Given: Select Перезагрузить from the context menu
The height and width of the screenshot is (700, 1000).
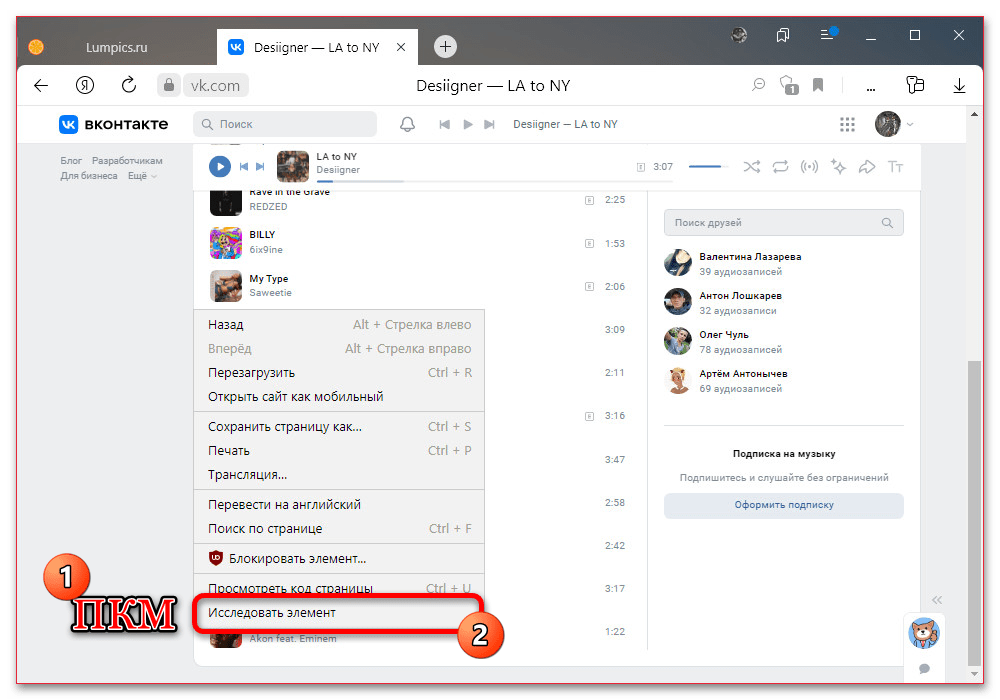Looking at the screenshot, I should 339,372.
